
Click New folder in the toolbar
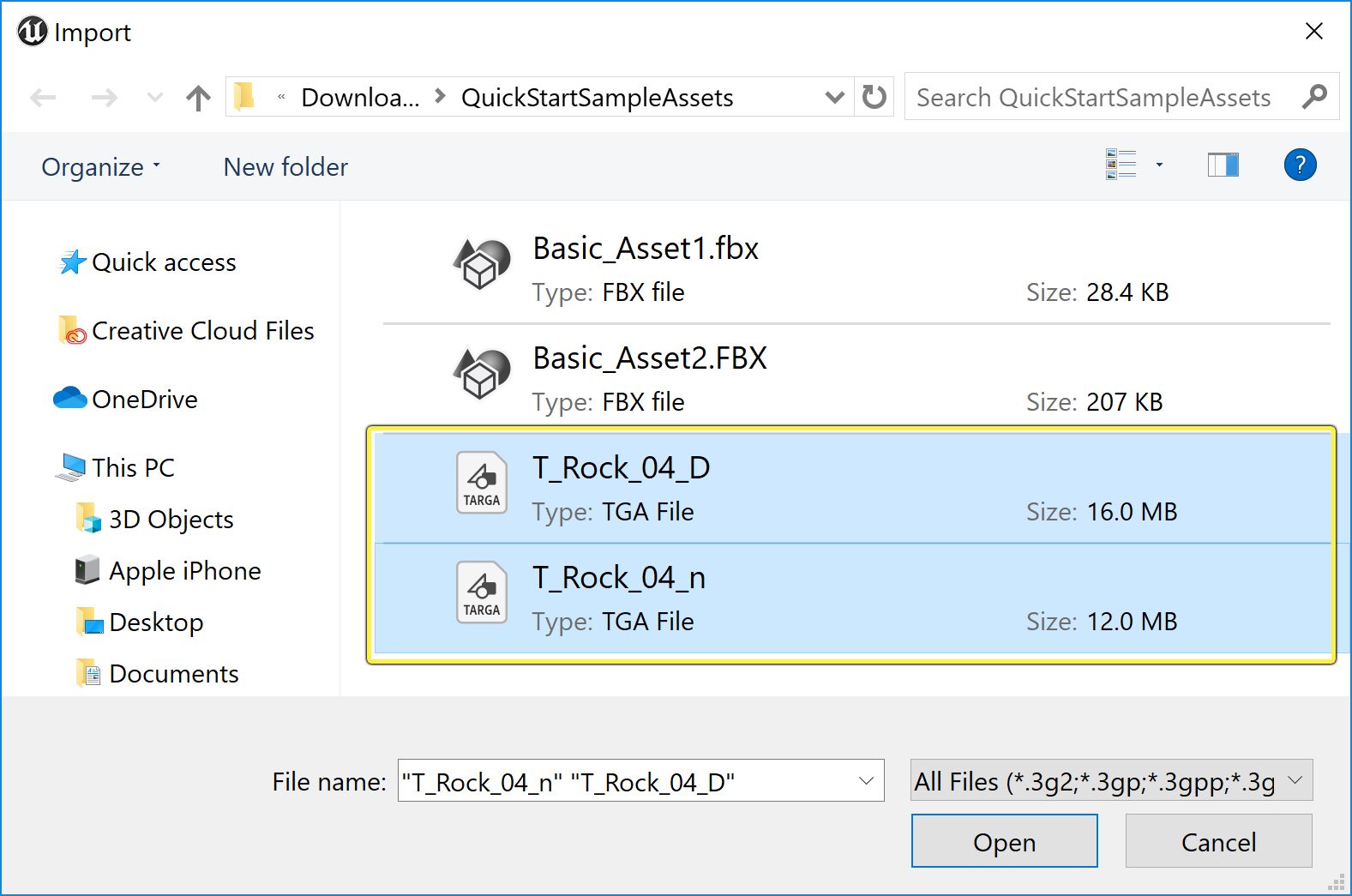coord(285,166)
